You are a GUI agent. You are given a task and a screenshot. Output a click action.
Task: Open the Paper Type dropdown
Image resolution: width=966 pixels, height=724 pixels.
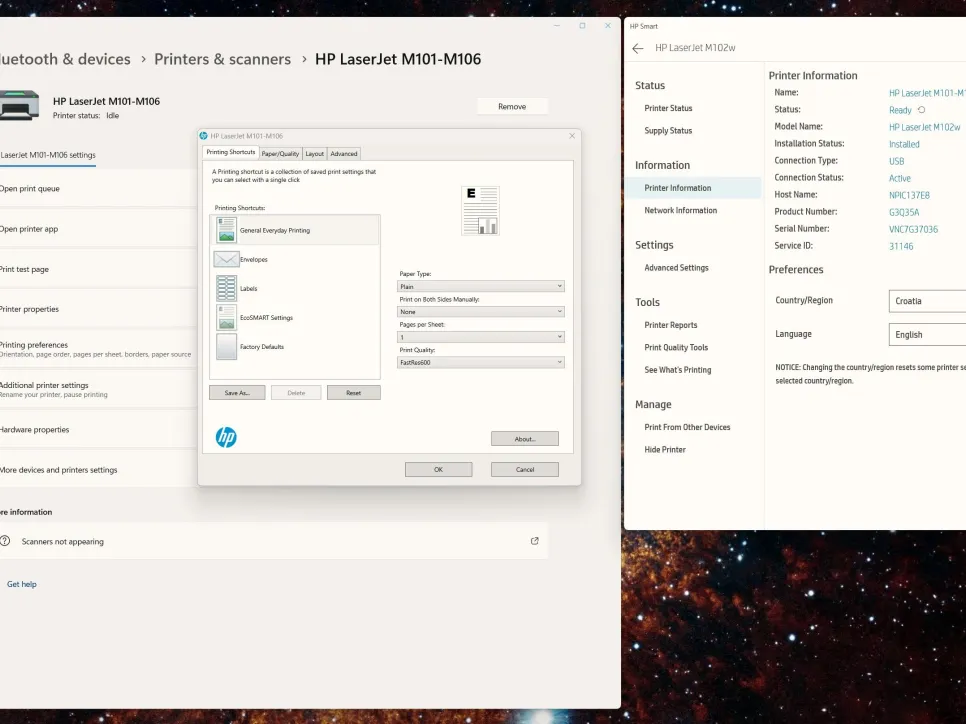click(481, 286)
